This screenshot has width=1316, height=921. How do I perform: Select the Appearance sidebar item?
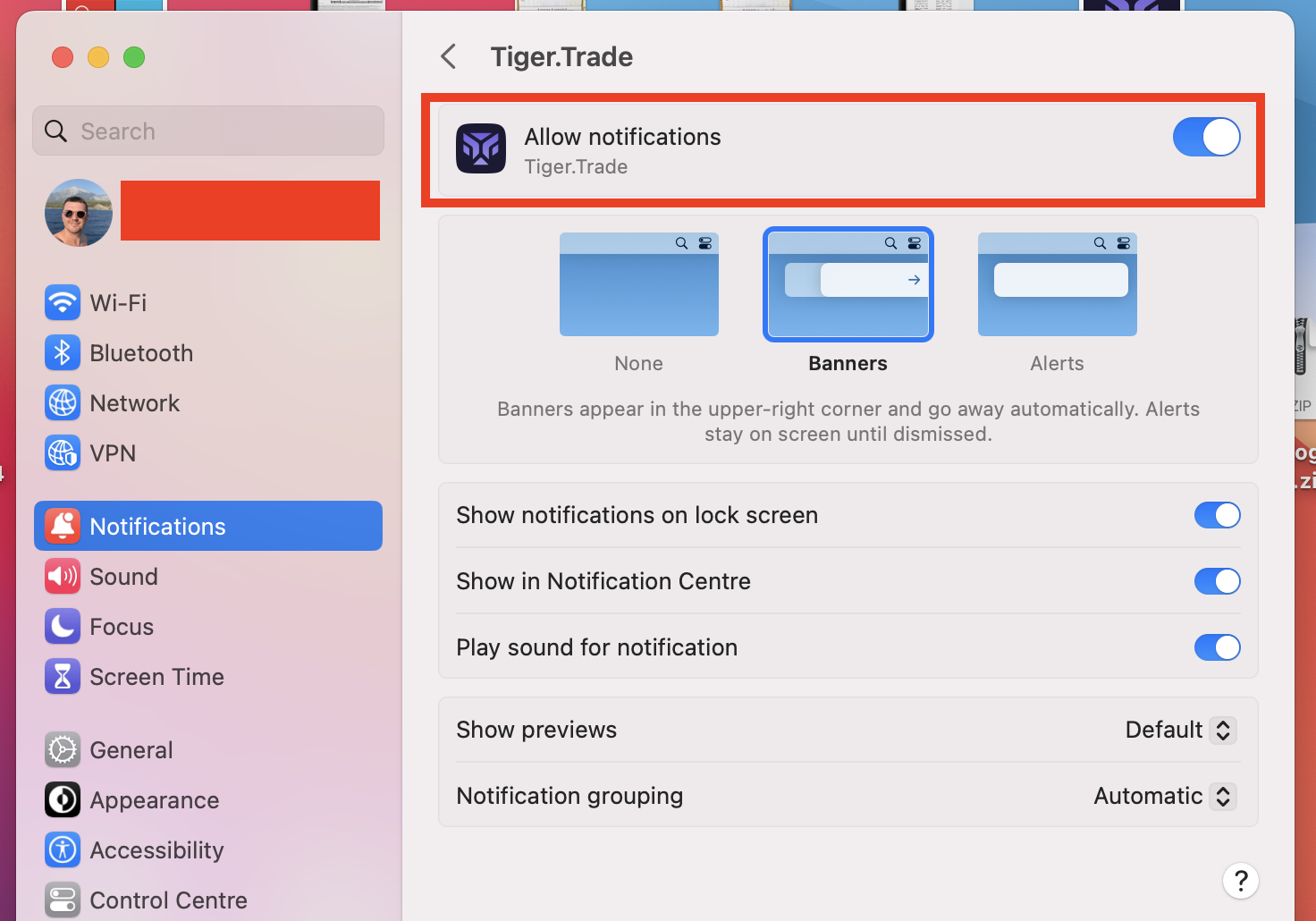click(x=154, y=800)
